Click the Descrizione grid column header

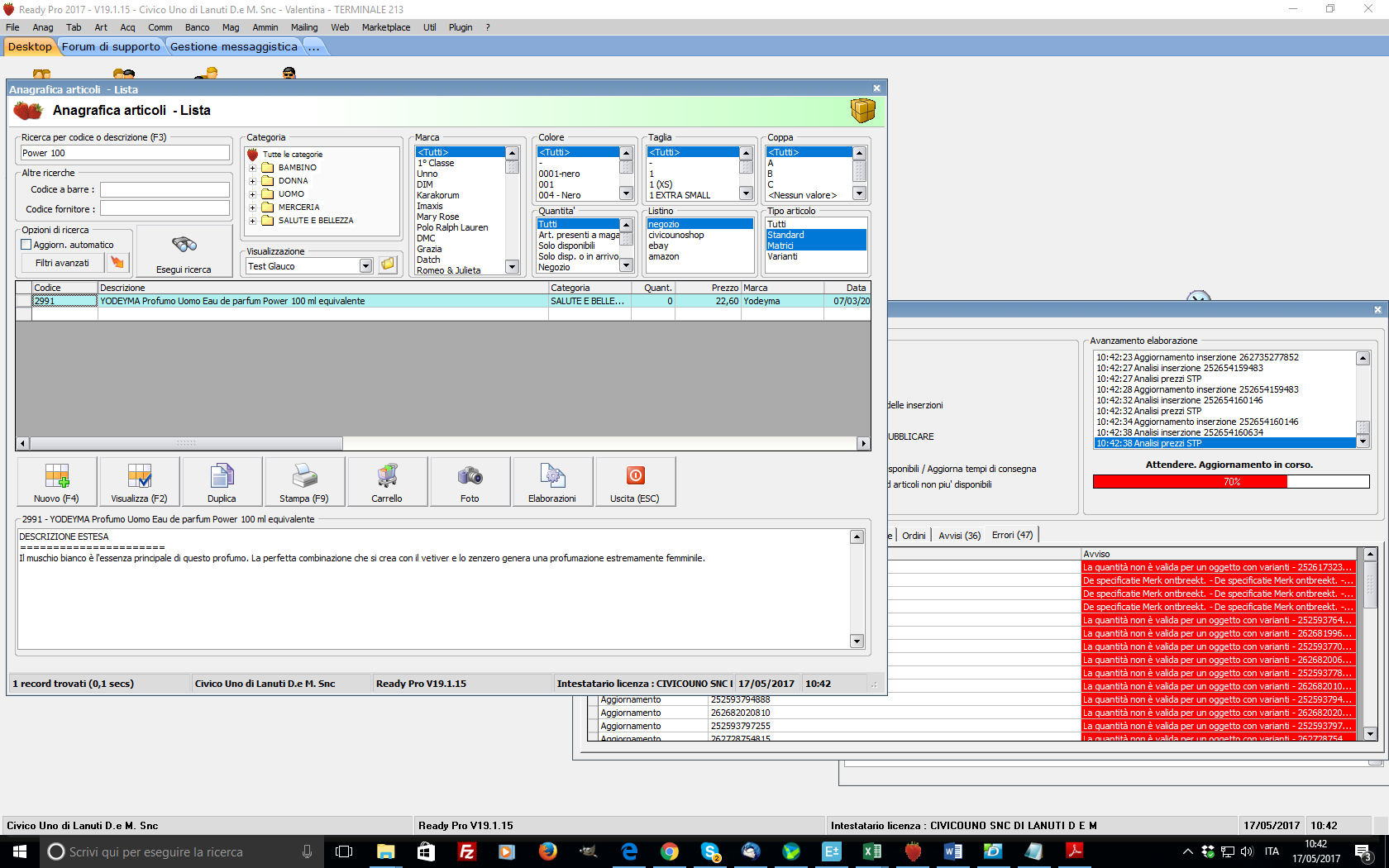tap(323, 288)
